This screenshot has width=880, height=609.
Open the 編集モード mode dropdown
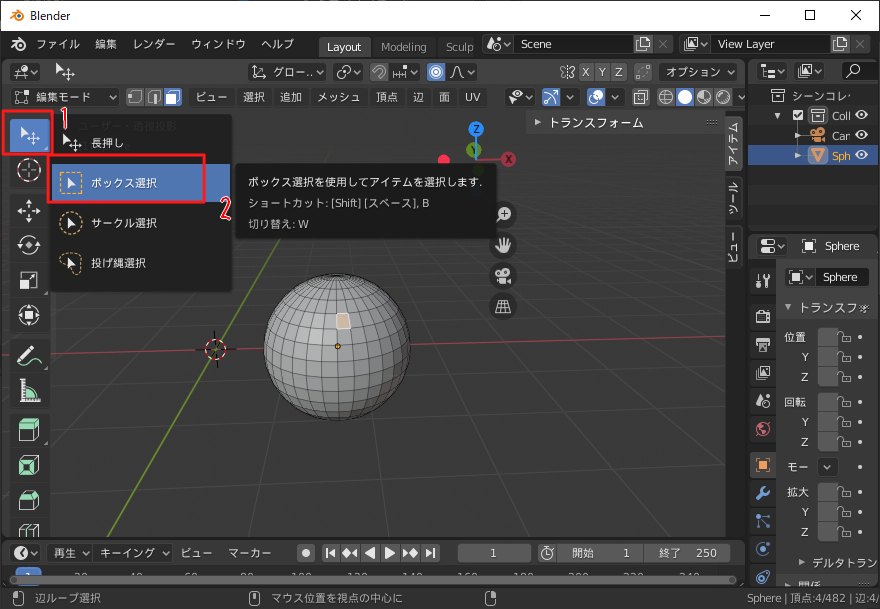65,97
